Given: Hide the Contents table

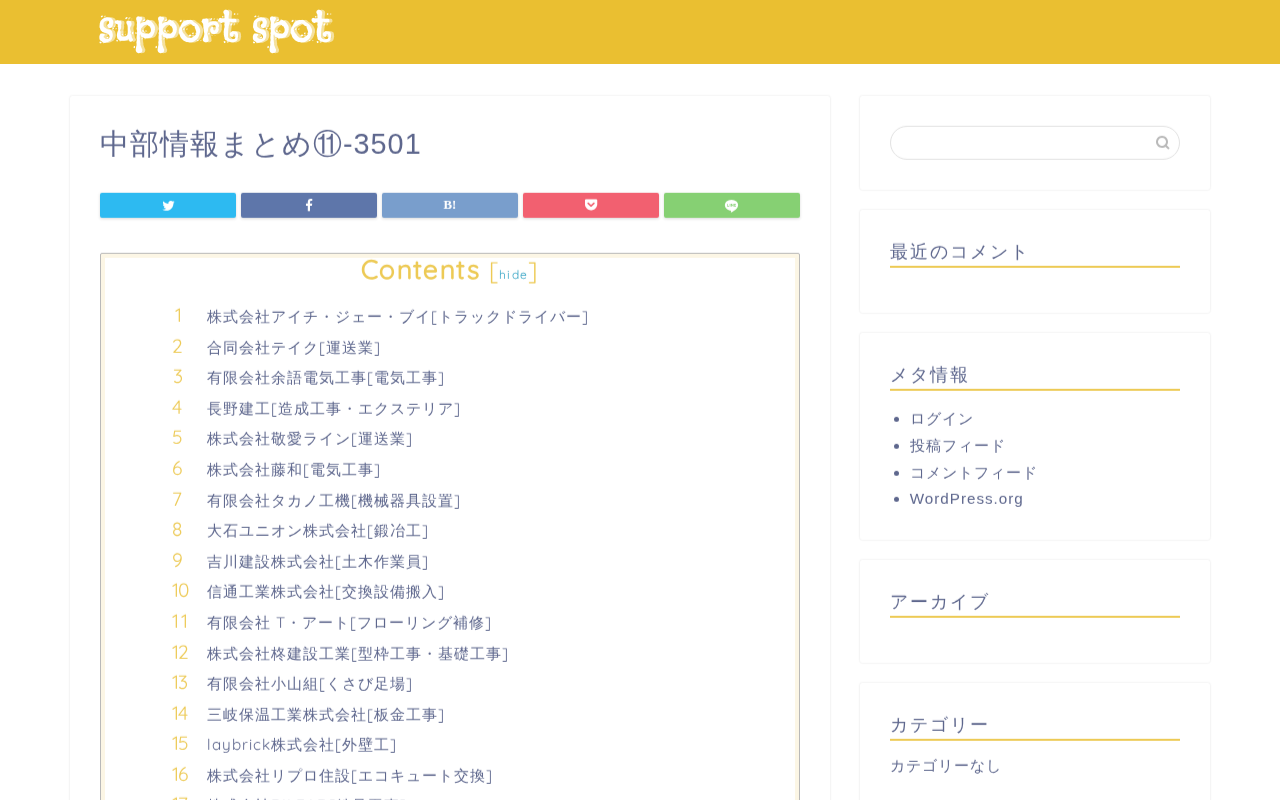Looking at the screenshot, I should click(513, 275).
